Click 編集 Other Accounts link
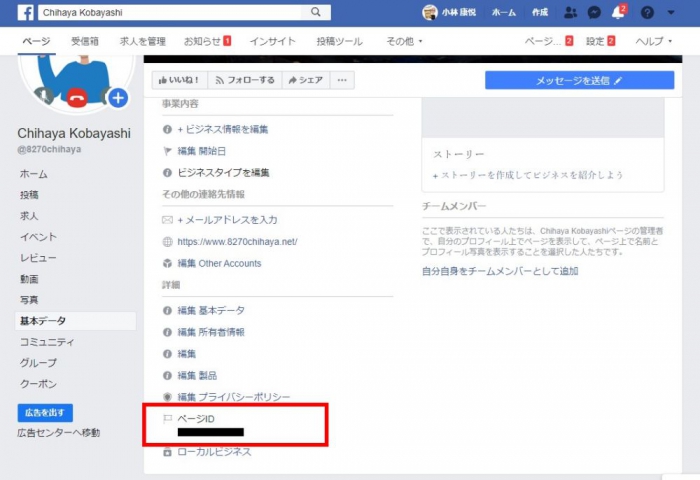Screen dimensions: 700x480 219,263
